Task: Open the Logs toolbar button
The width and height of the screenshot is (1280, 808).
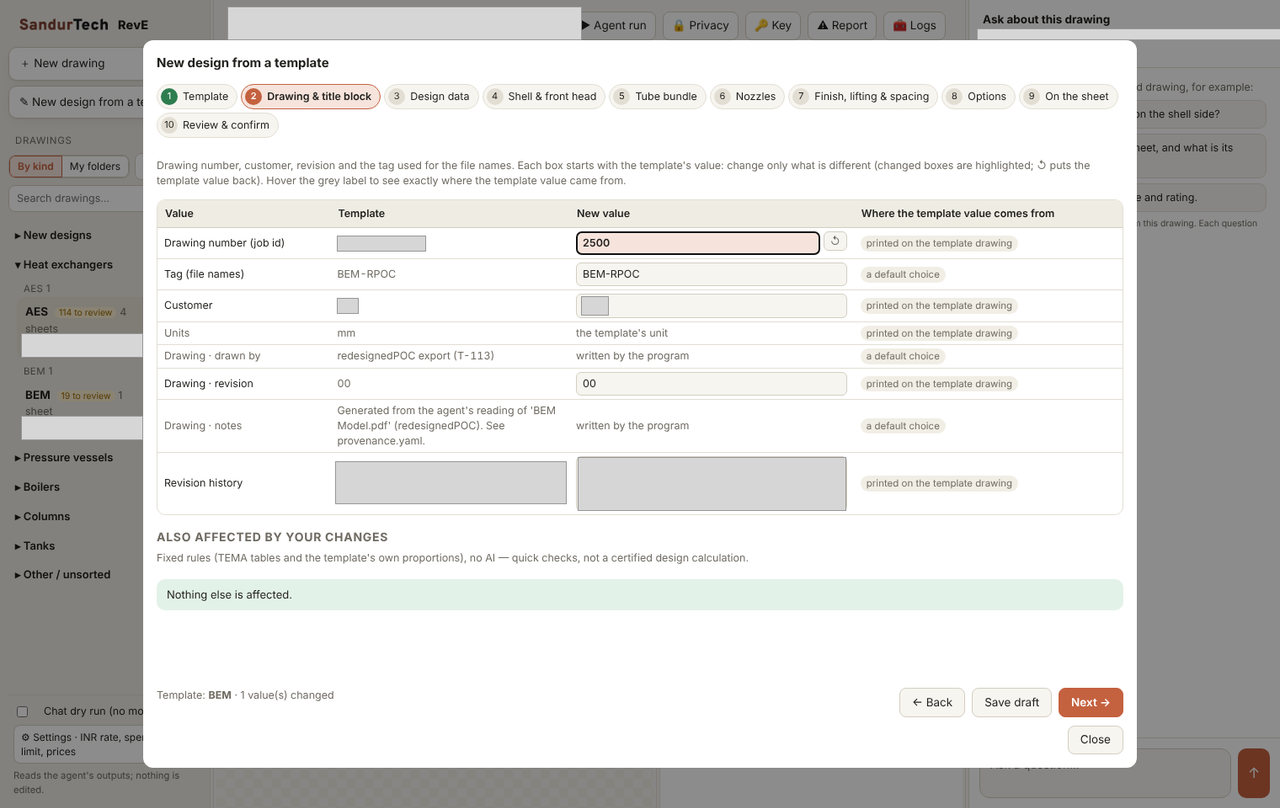Action: 914,25
